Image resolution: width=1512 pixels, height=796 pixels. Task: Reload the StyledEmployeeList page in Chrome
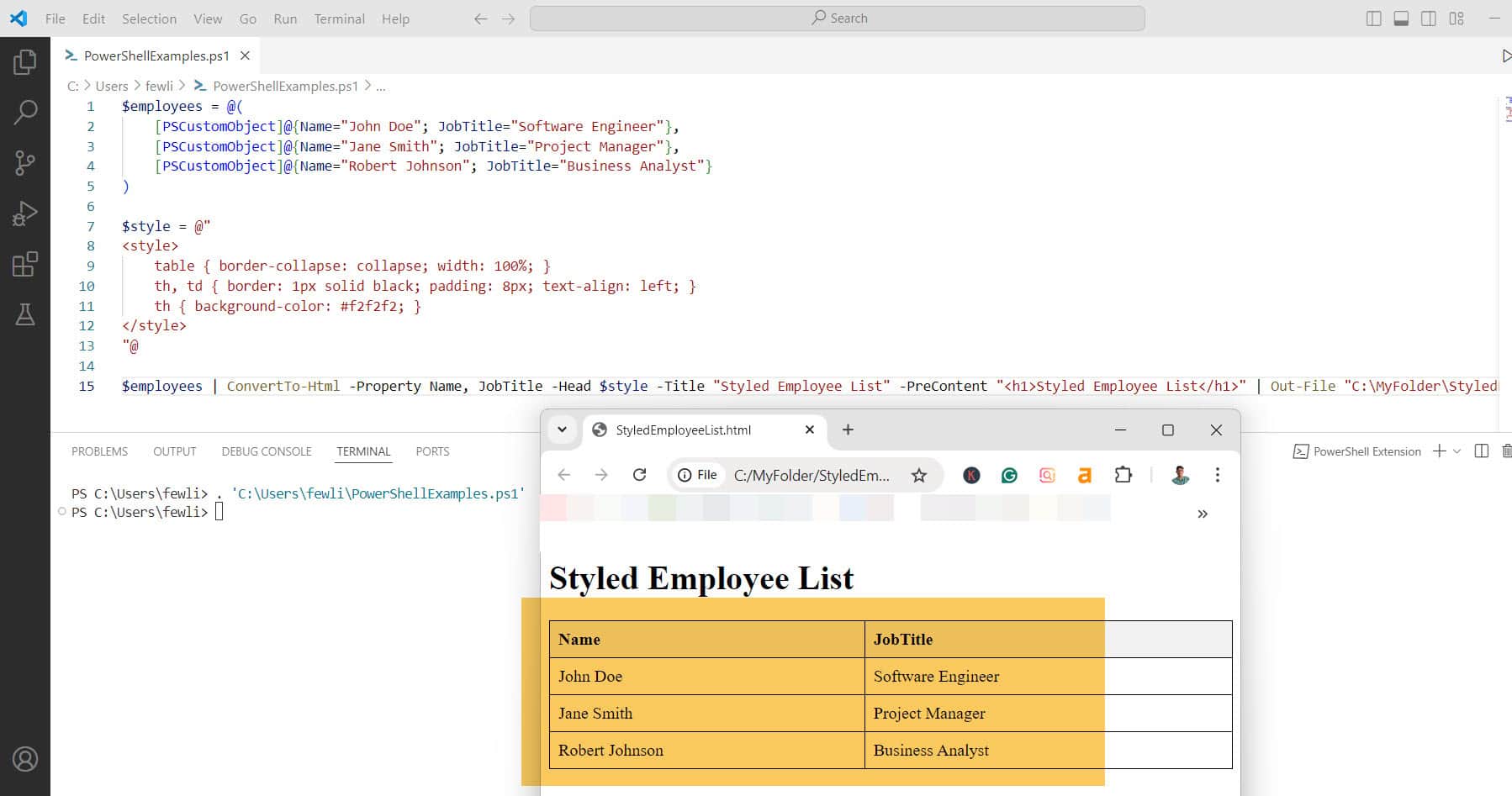click(639, 475)
